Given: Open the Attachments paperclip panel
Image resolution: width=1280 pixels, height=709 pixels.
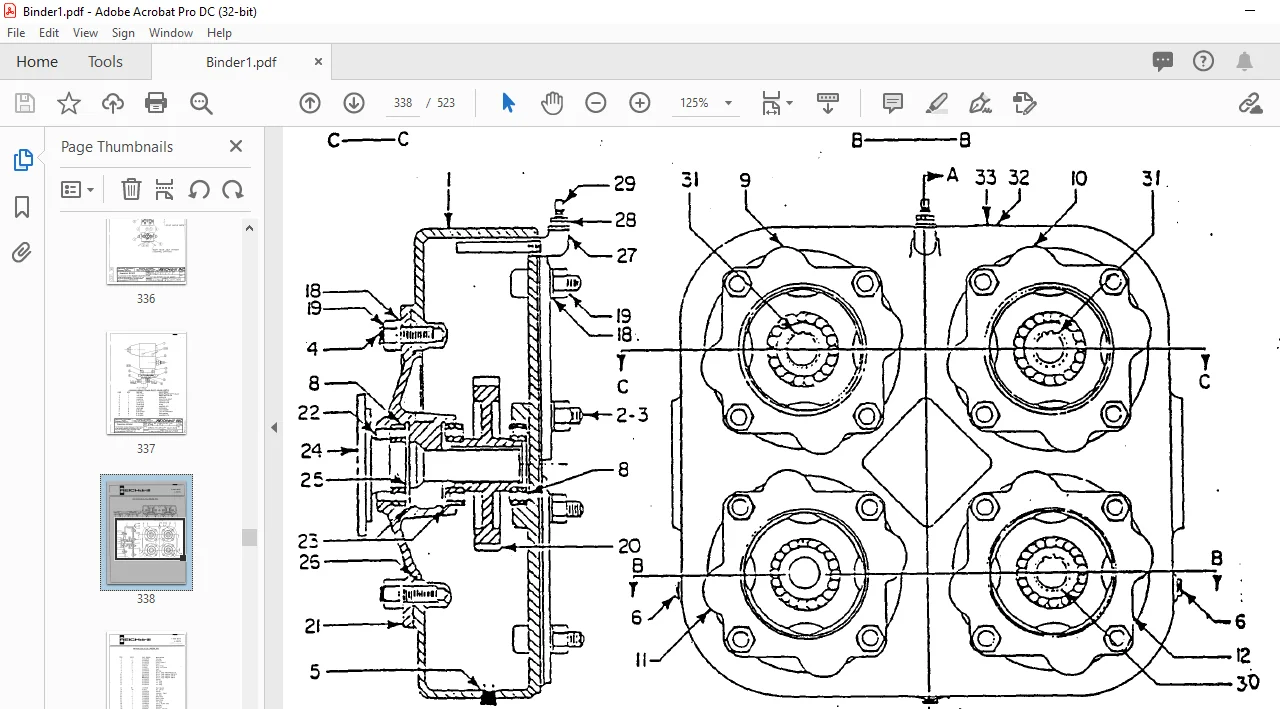Looking at the screenshot, I should 22,253.
